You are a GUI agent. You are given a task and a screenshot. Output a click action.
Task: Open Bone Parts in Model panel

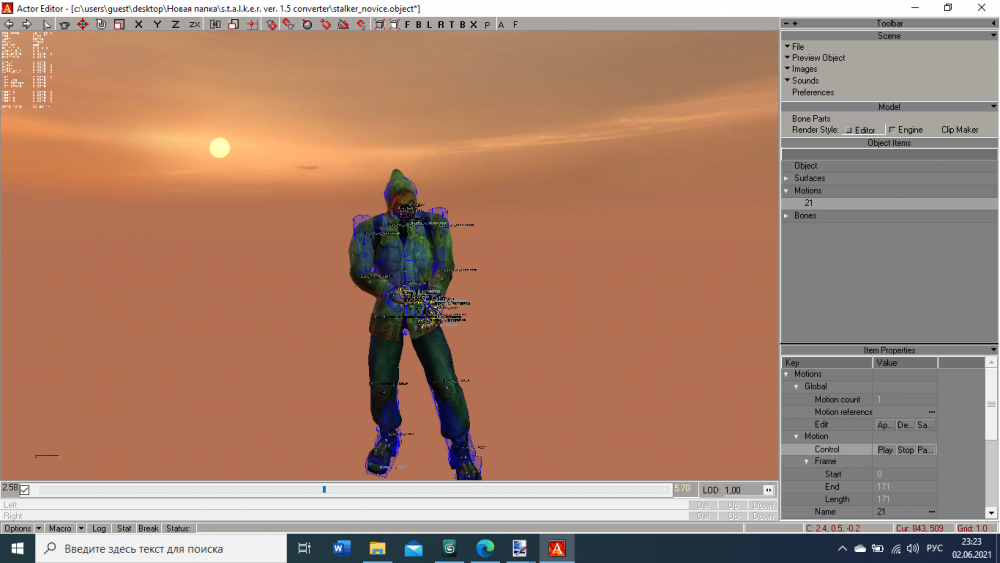pos(811,119)
